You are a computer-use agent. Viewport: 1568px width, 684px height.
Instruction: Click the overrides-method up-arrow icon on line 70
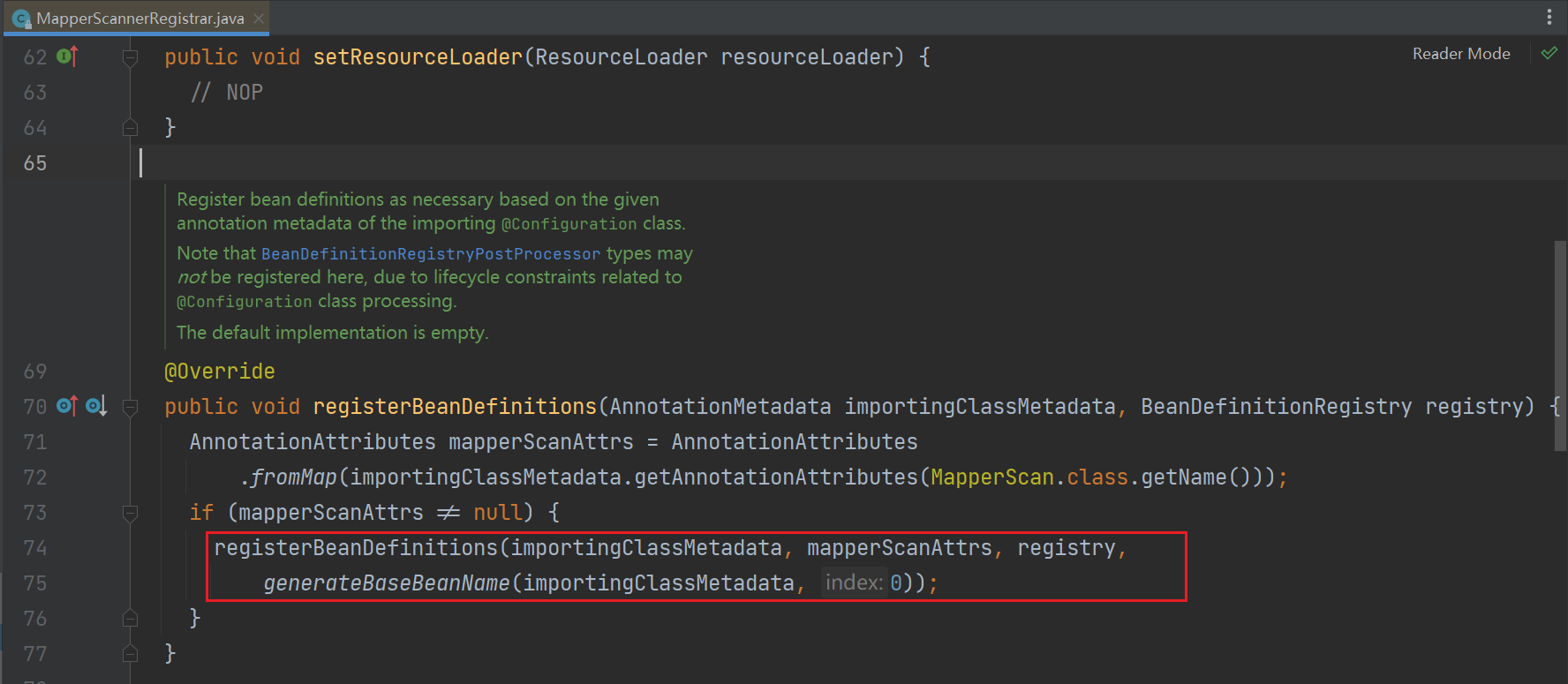pyautogui.click(x=67, y=406)
